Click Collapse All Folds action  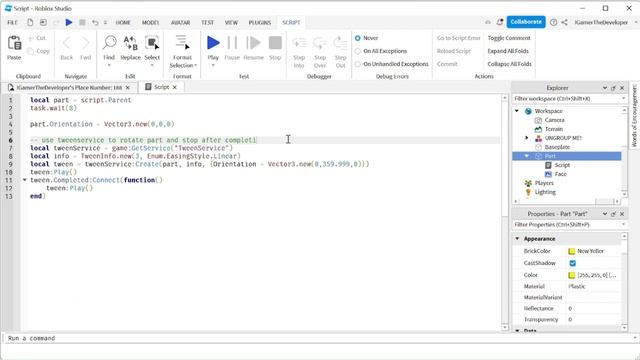click(509, 64)
